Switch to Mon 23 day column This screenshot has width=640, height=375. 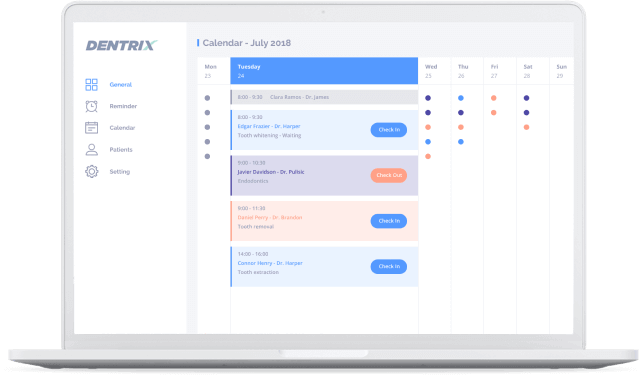pos(213,71)
